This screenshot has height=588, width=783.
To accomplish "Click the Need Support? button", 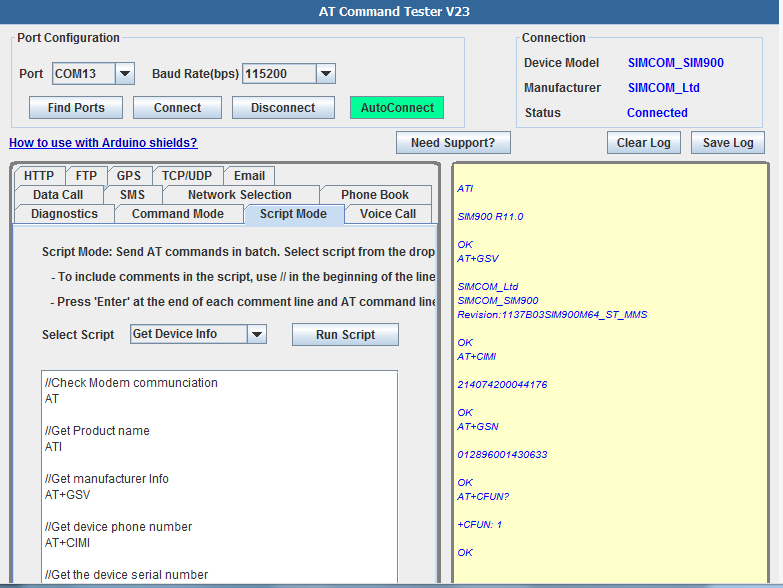I will [453, 143].
